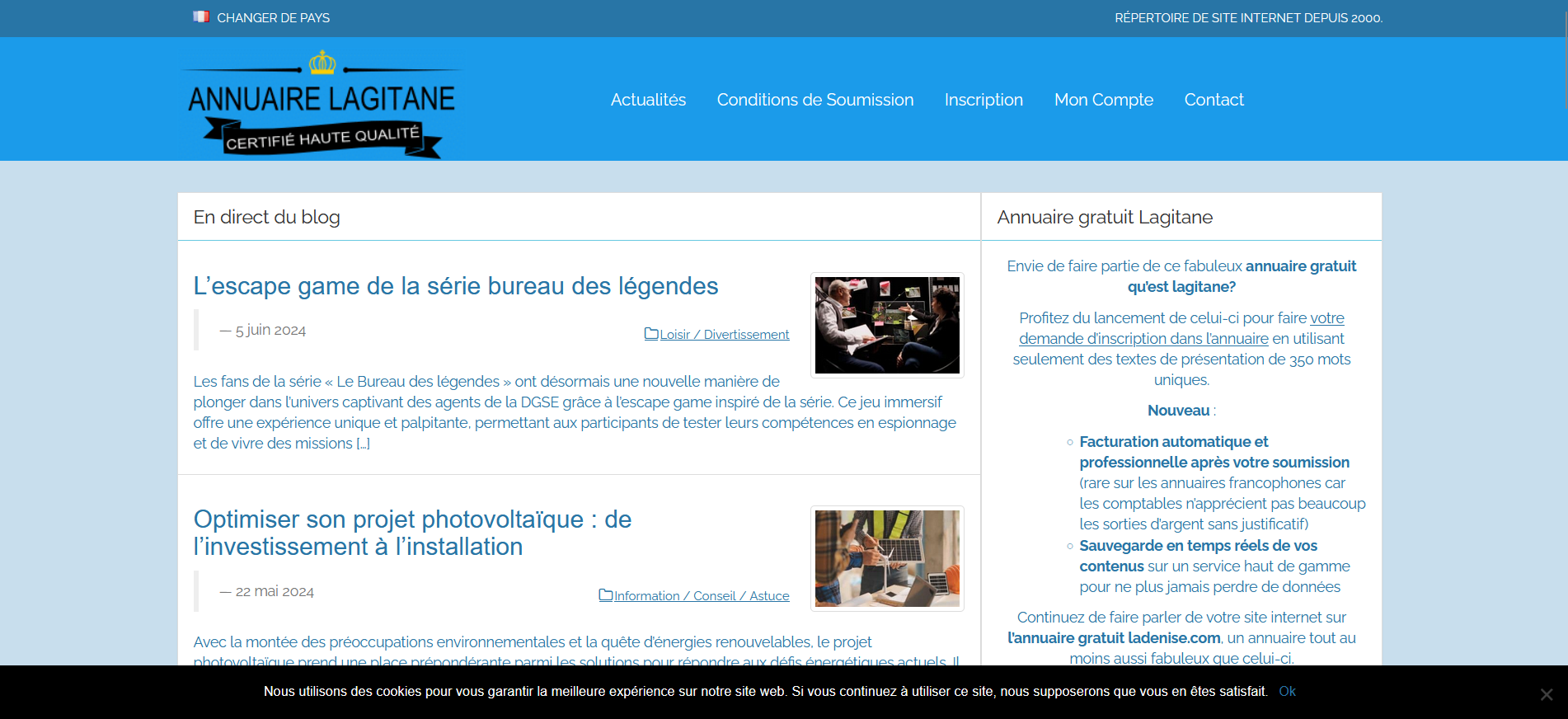Click the French flag icon
The height and width of the screenshot is (719, 1568).
200,16
